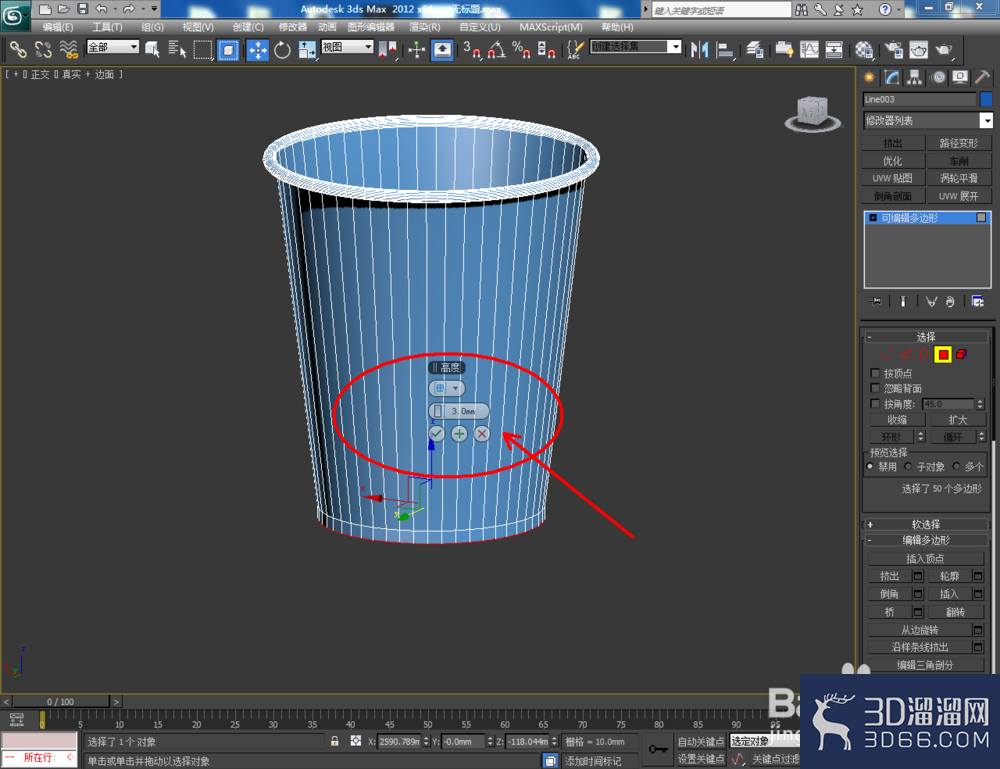Image resolution: width=1000 pixels, height=769 pixels.
Task: Click the Pin Stack icon
Action: click(x=876, y=302)
